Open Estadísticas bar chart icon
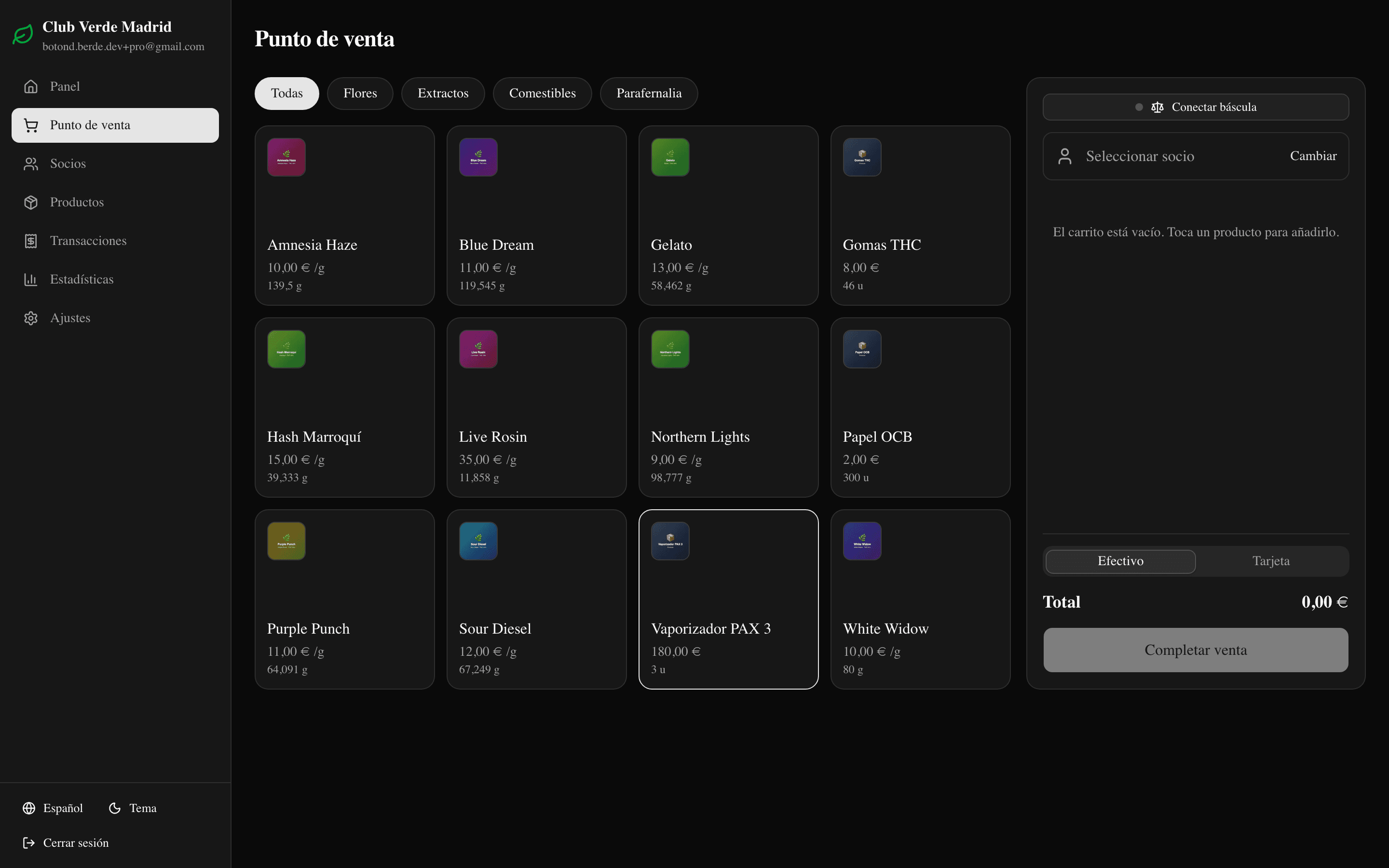 click(x=31, y=280)
